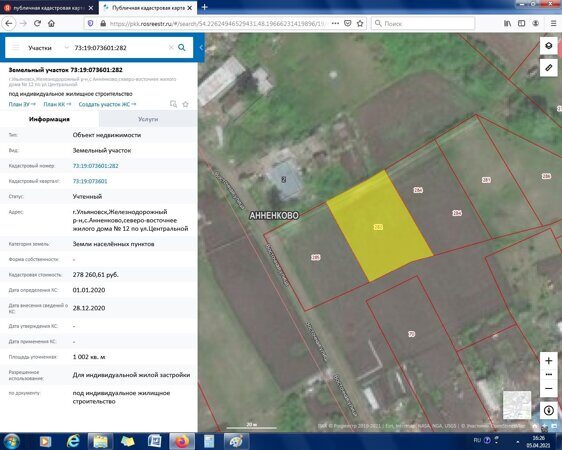Open the Windows Start menu
The height and width of the screenshot is (450, 562).
[11, 441]
